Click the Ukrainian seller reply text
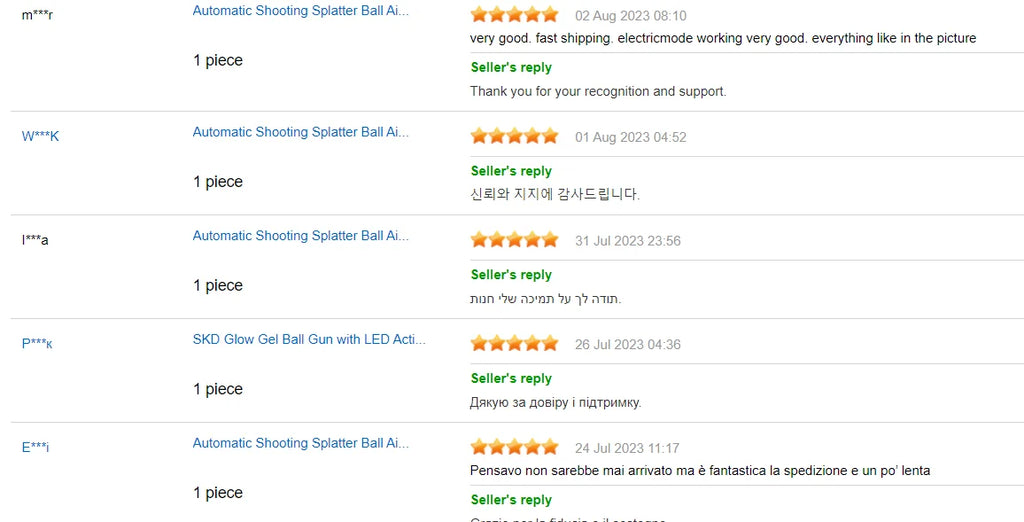This screenshot has height=522, width=1024. click(555, 402)
